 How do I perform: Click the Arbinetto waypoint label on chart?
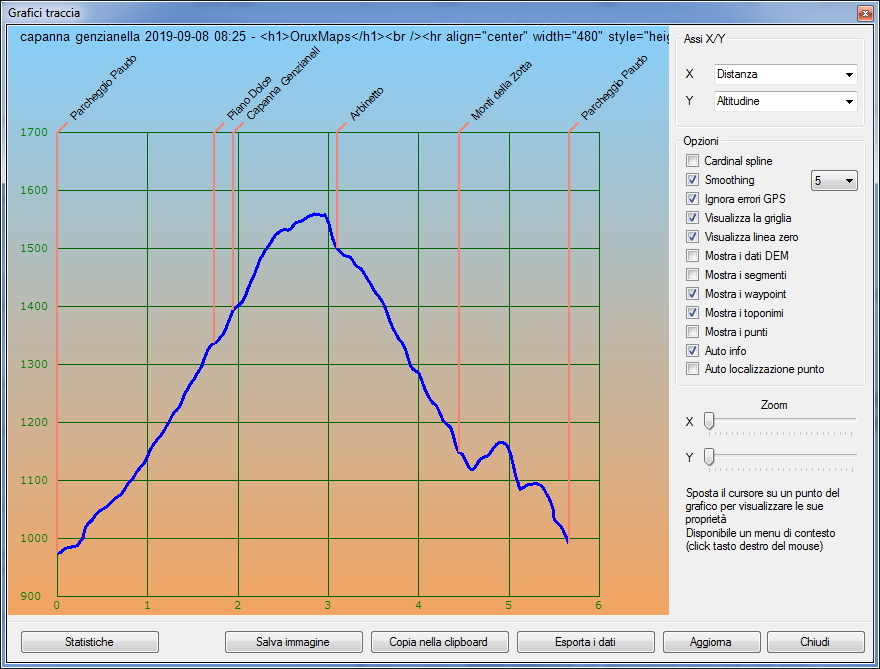pyautogui.click(x=365, y=105)
